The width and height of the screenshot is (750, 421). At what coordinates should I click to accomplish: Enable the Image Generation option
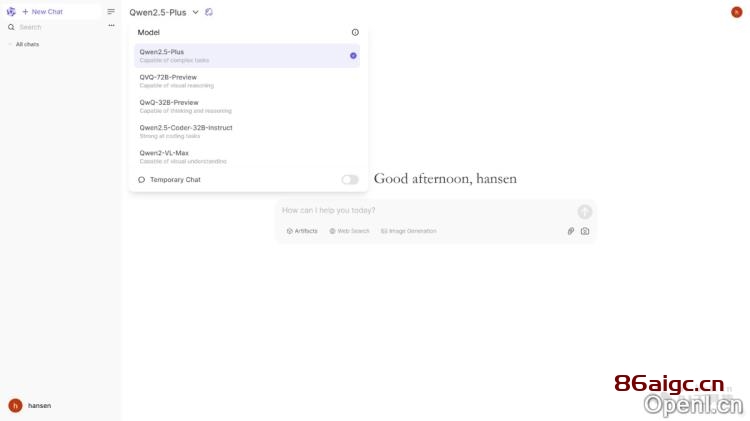point(408,231)
